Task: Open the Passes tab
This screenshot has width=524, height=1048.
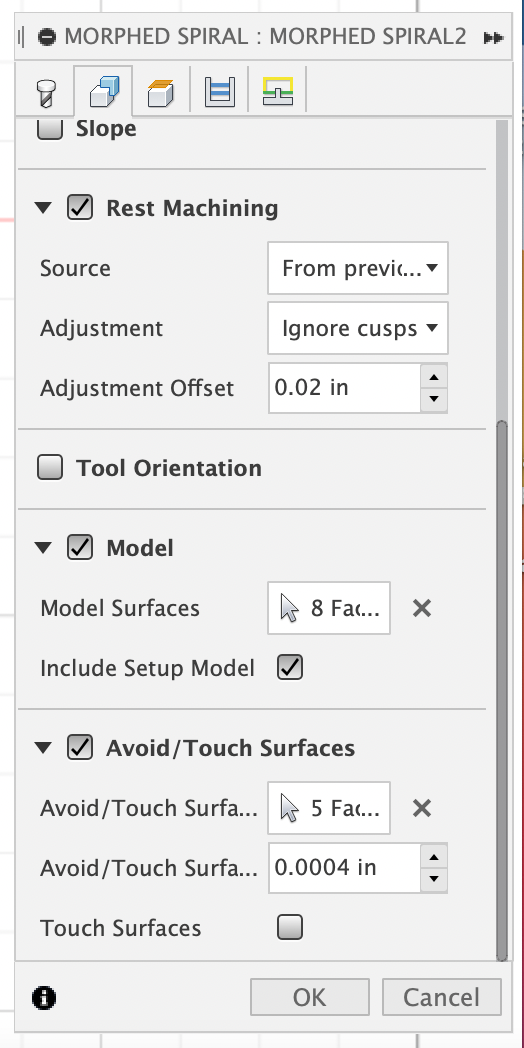Action: click(219, 92)
